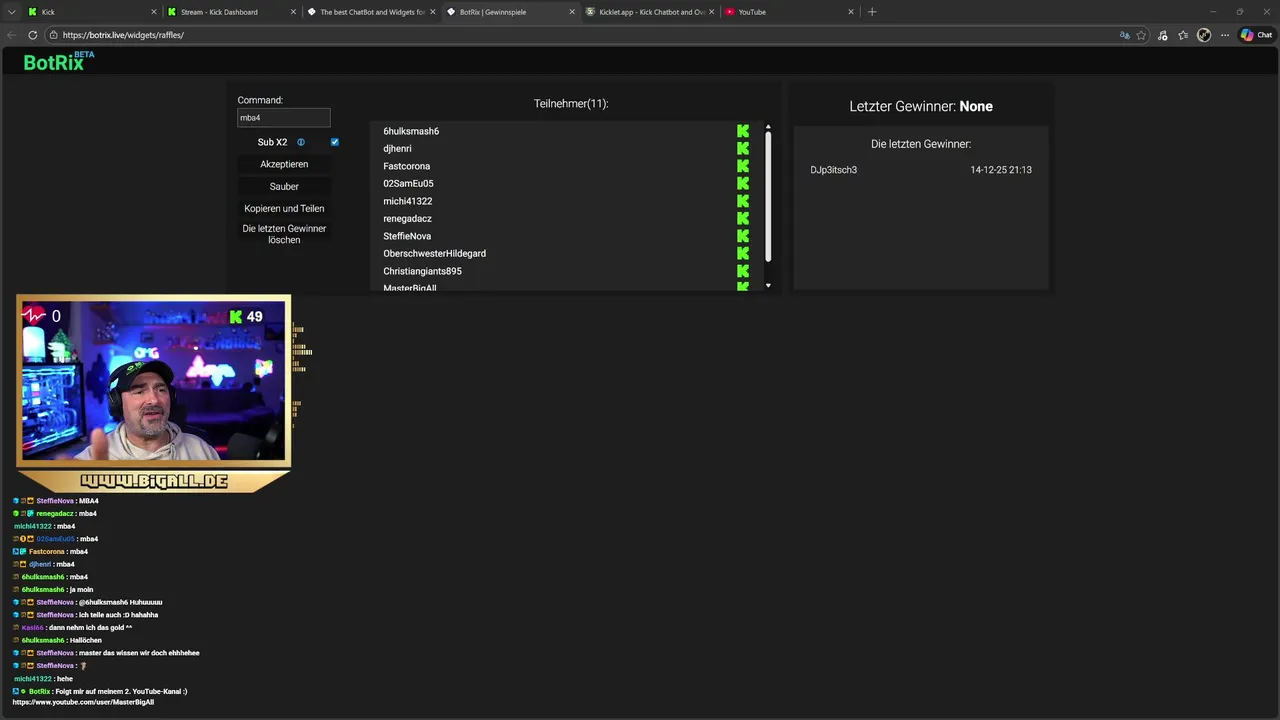Select participant renegadacz in the list

coord(407,219)
